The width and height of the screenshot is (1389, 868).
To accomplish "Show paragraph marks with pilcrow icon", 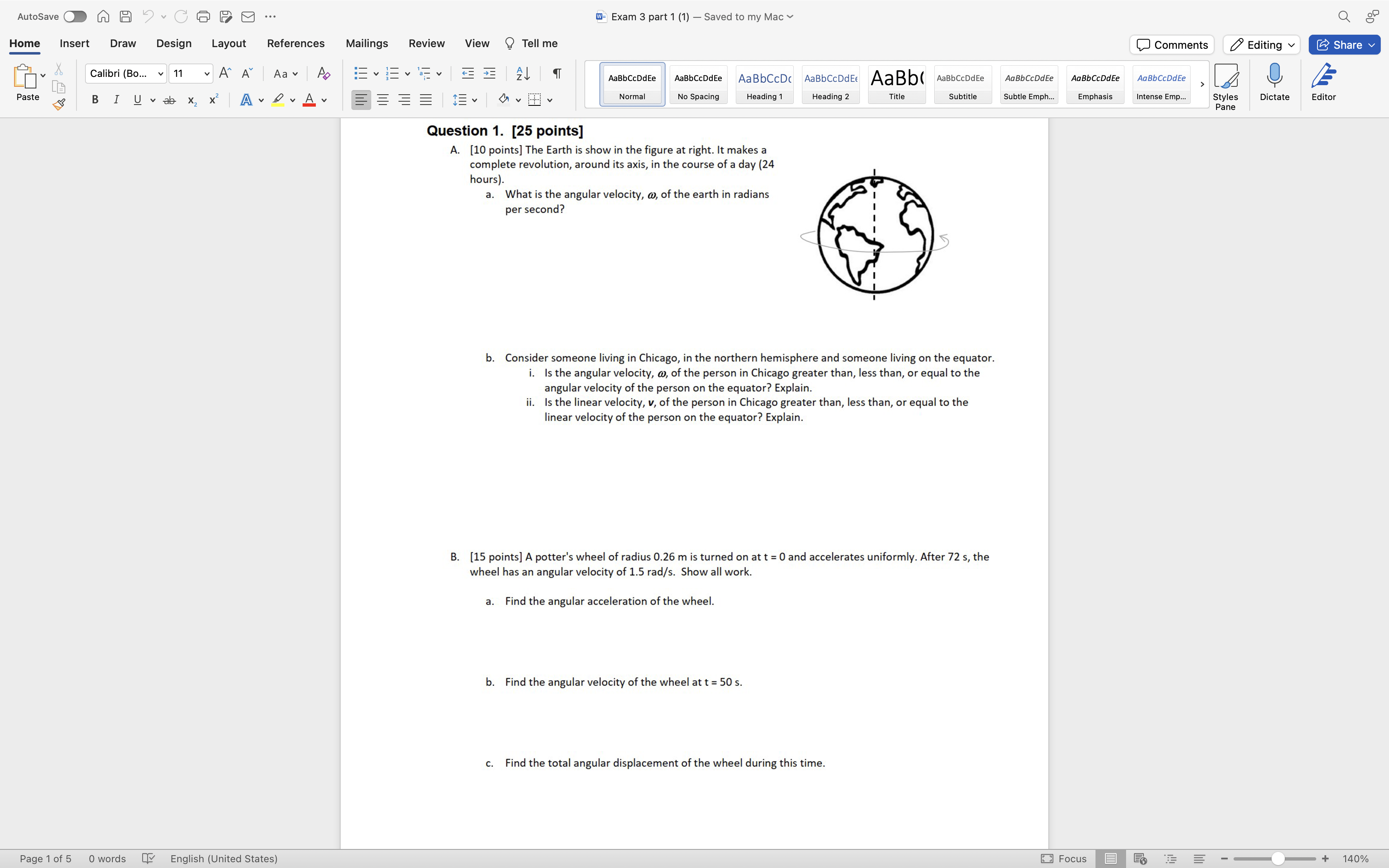I will 556,74.
